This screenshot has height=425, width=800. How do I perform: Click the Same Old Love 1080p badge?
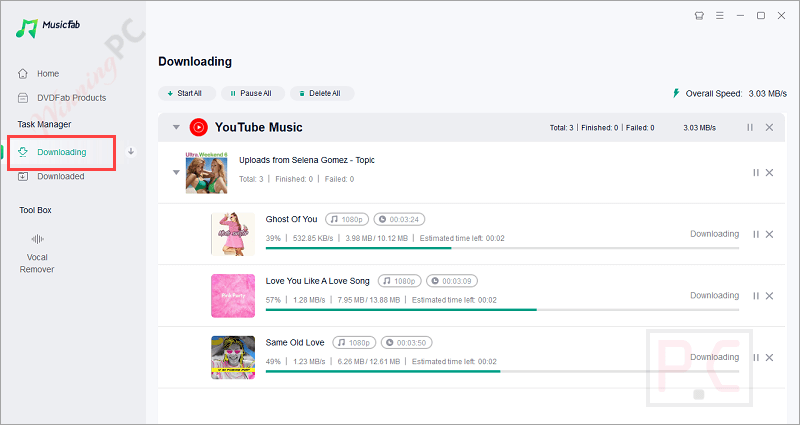(354, 343)
